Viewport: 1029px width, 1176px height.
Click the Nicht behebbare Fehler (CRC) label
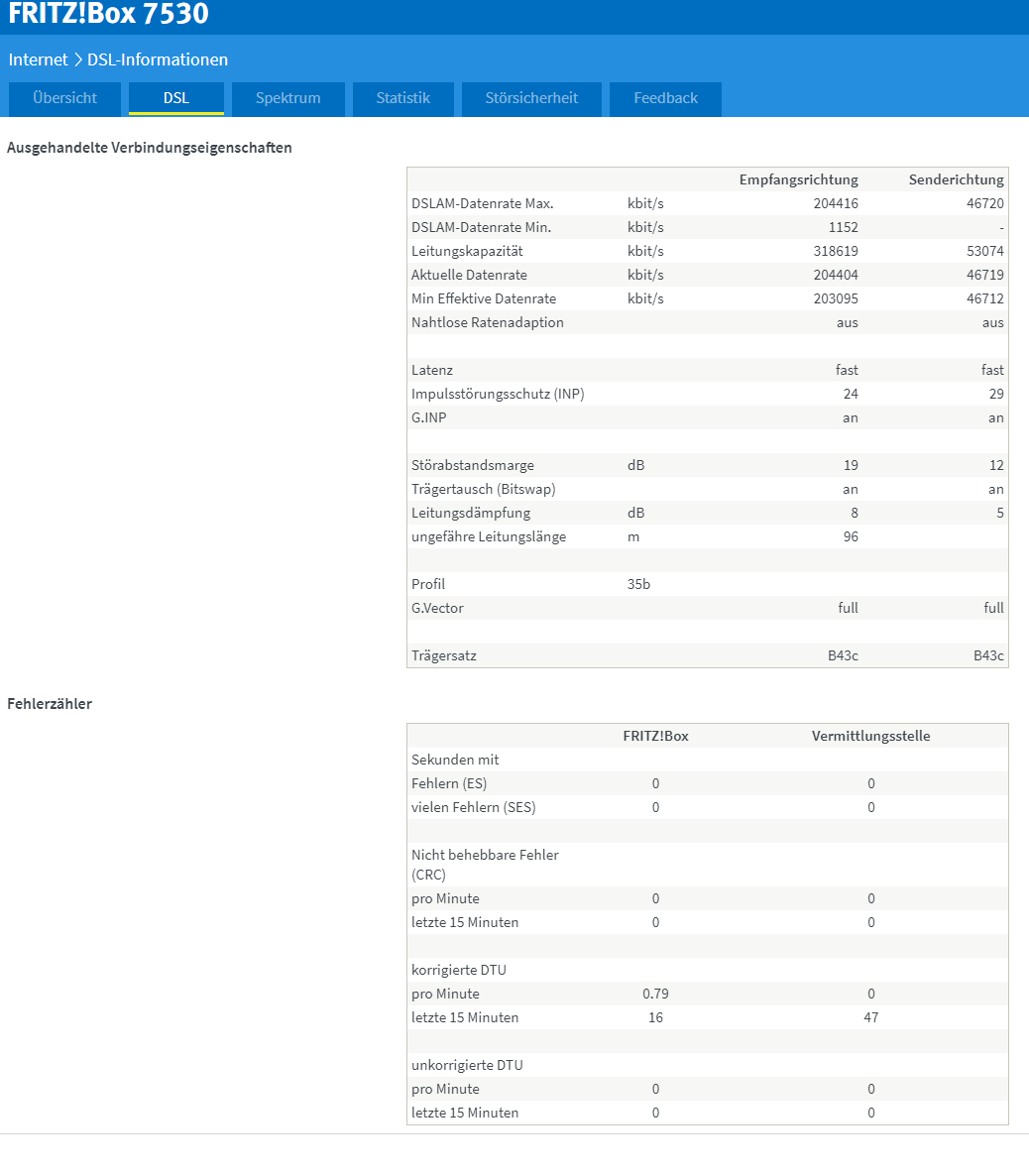pos(485,865)
